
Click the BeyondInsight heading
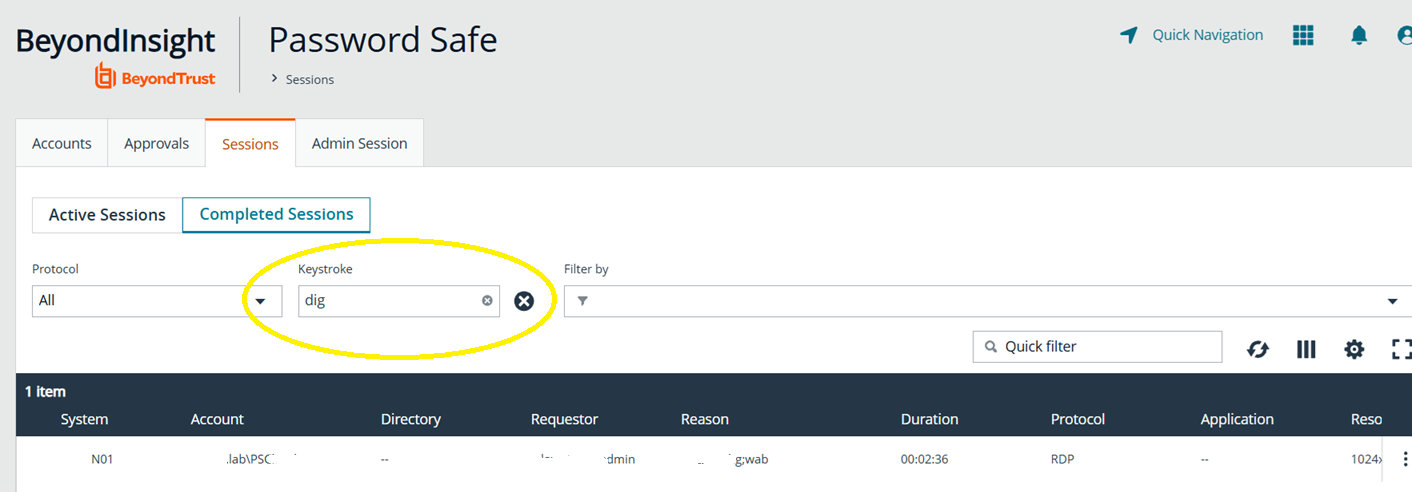(x=116, y=41)
